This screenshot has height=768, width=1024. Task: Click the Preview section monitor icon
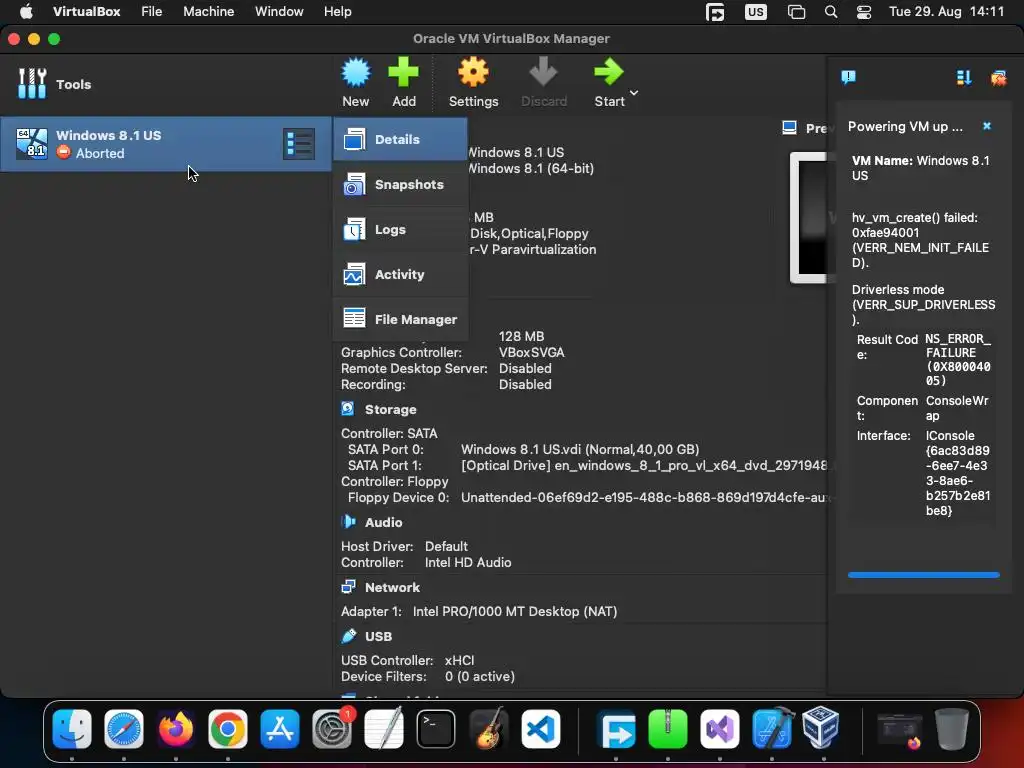pos(789,127)
